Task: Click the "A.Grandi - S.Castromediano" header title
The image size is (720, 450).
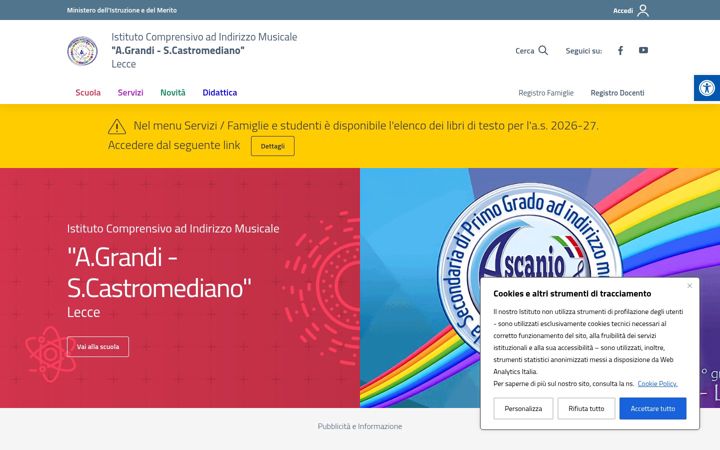Action: pyautogui.click(x=178, y=51)
